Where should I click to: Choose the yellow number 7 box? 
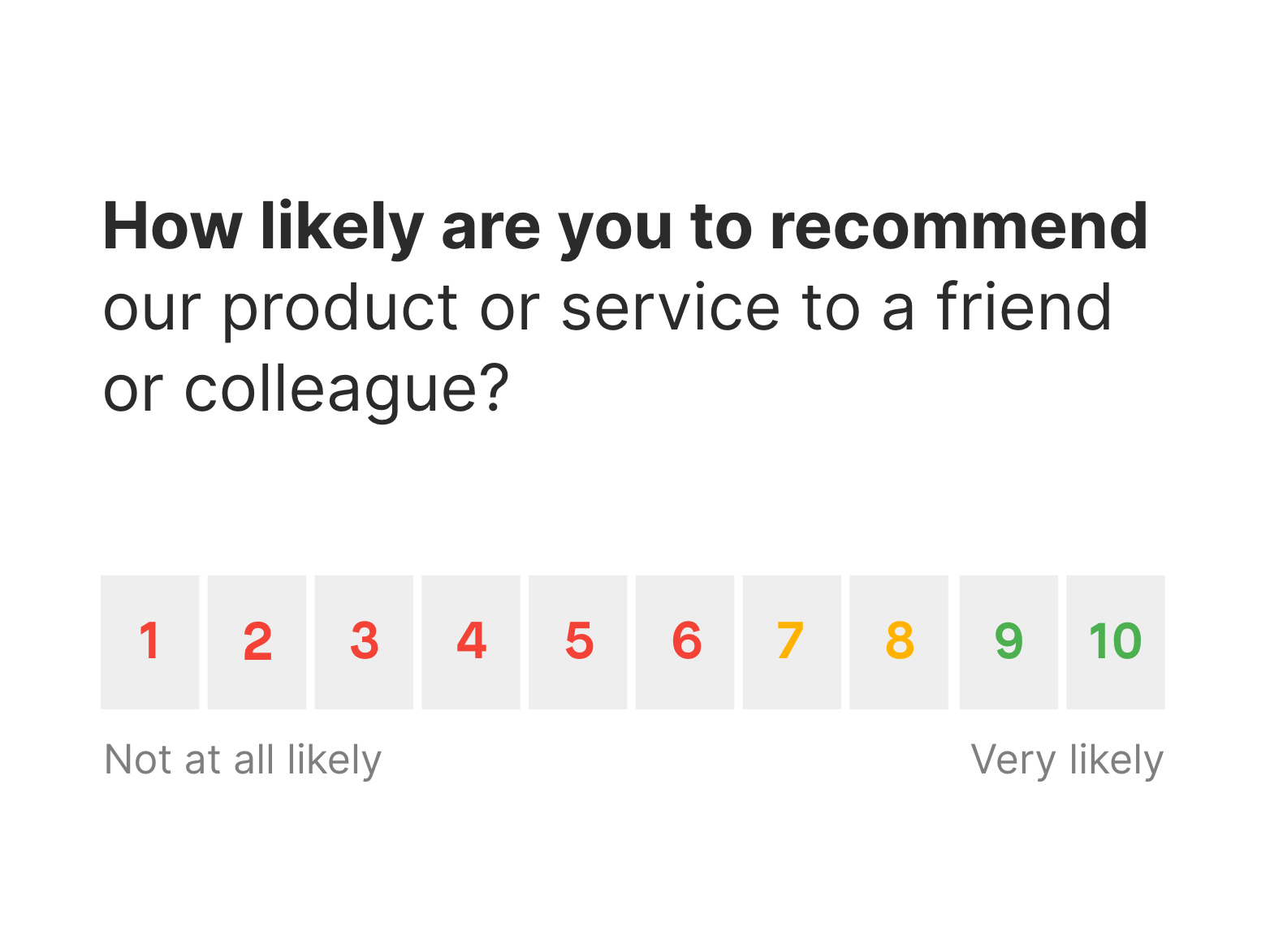(792, 643)
